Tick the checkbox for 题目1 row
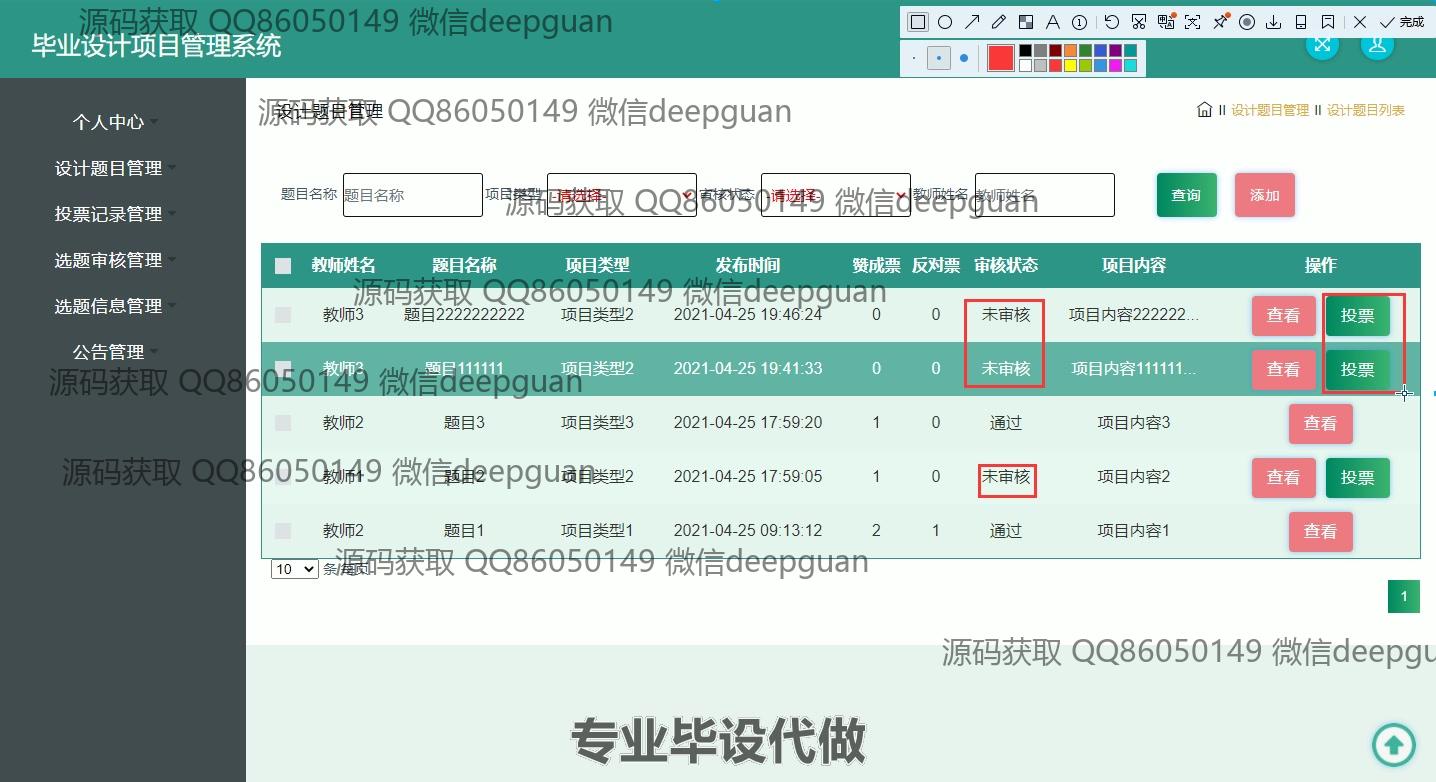Screen dimensions: 1436x782 pyautogui.click(x=283, y=531)
